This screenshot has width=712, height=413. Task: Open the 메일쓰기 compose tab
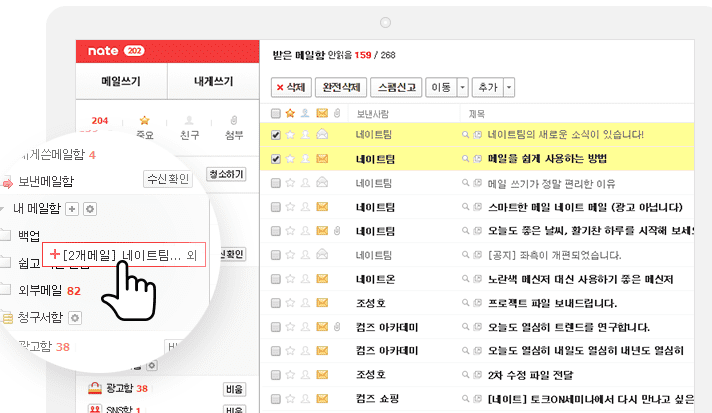point(121,81)
